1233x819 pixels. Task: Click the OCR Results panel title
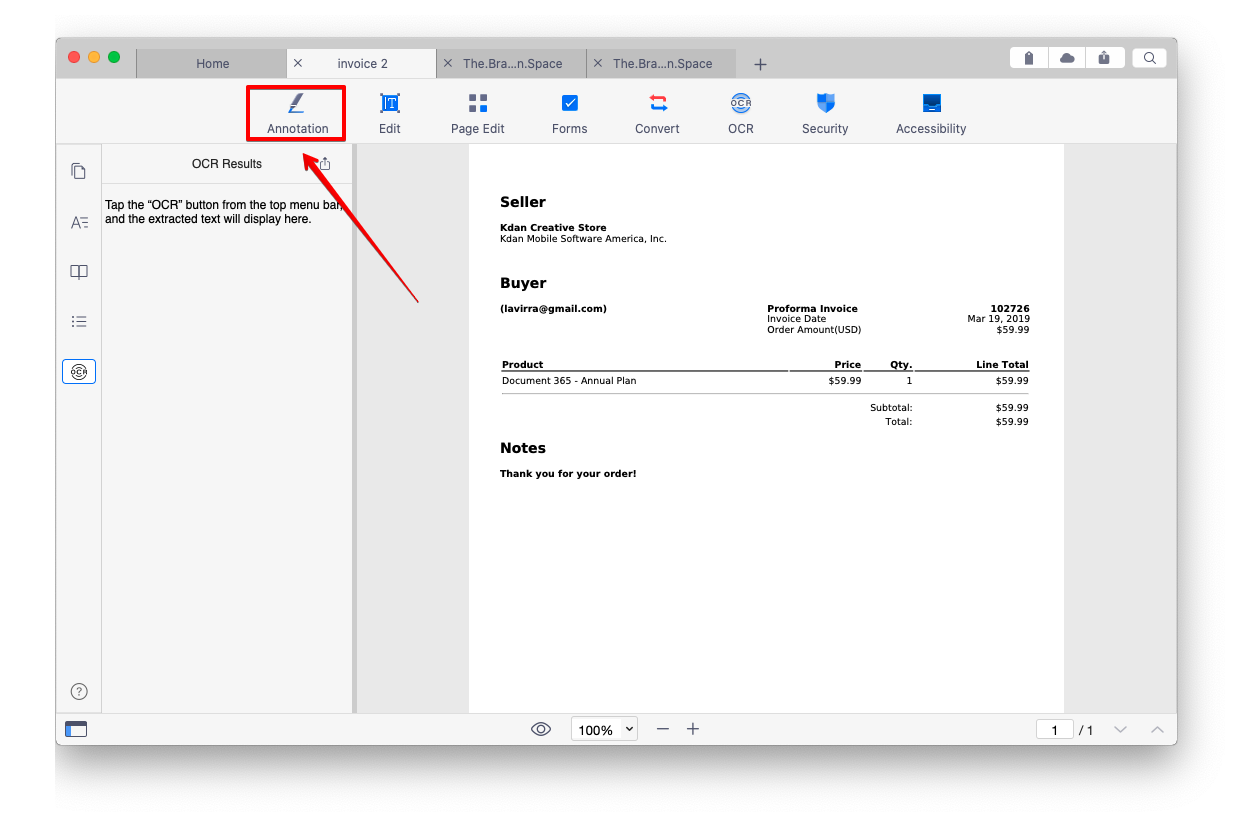[x=227, y=164]
